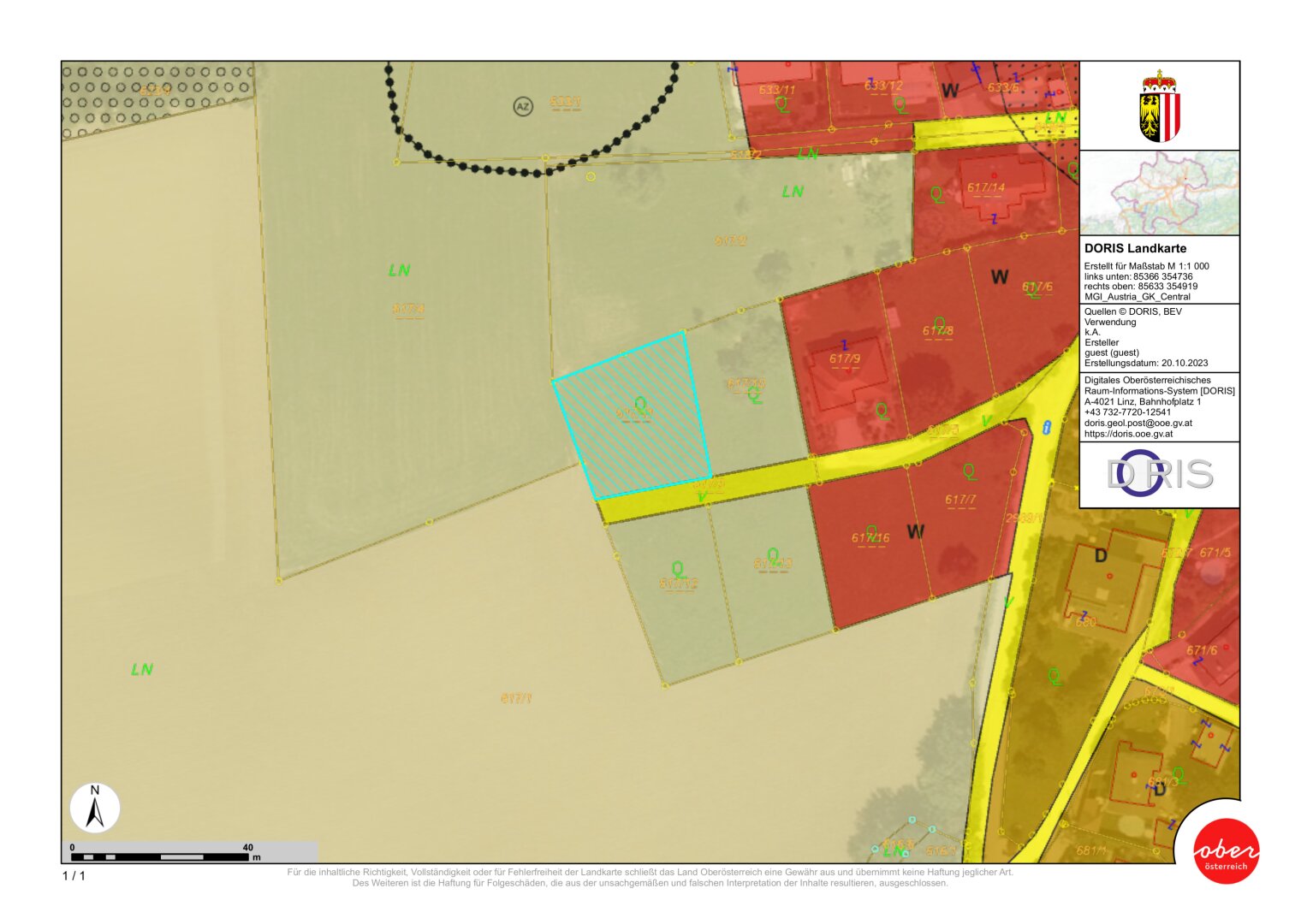Click the Upper Austria coat of arms

click(x=1159, y=106)
